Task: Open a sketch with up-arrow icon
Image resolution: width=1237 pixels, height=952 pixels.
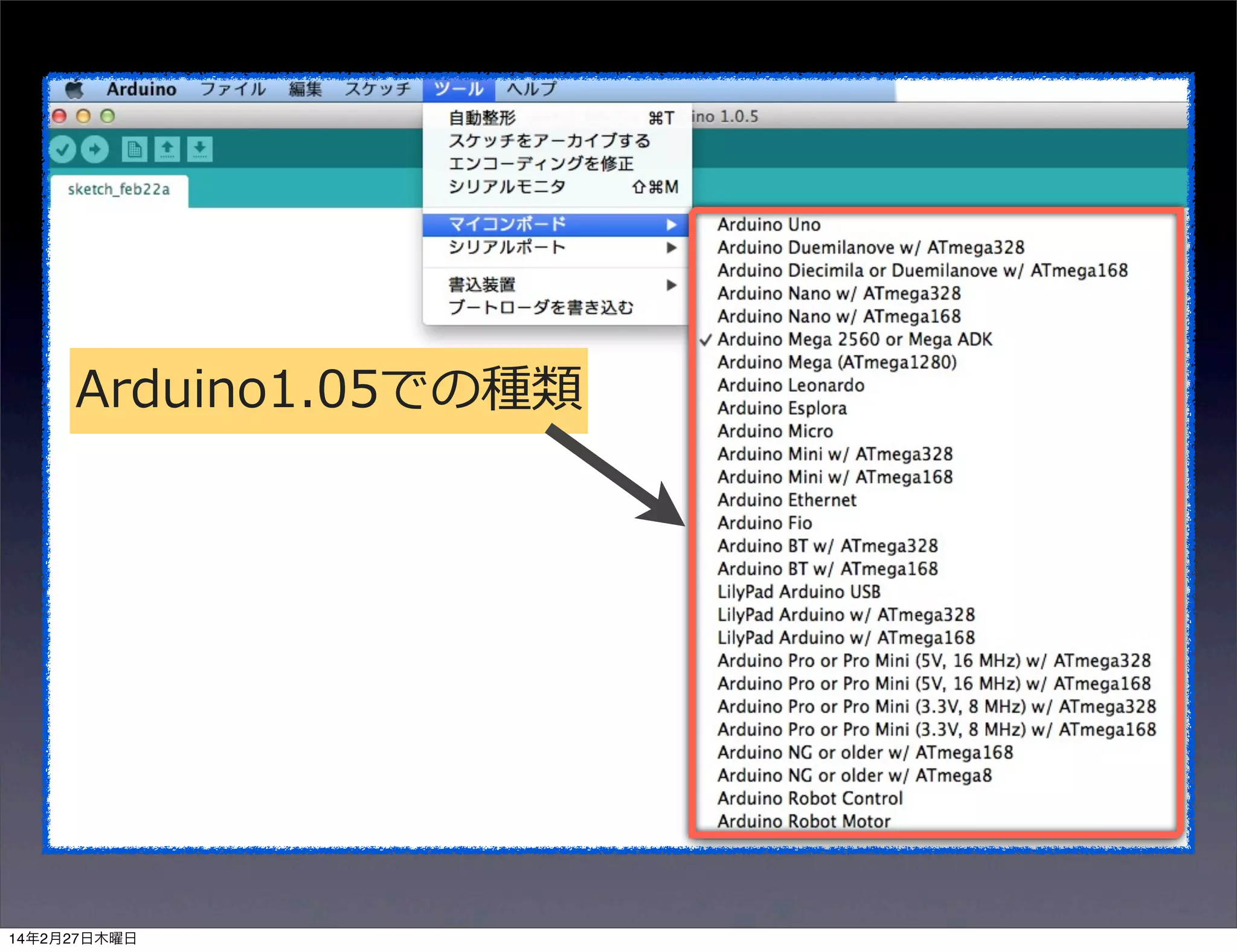Action: [x=167, y=149]
